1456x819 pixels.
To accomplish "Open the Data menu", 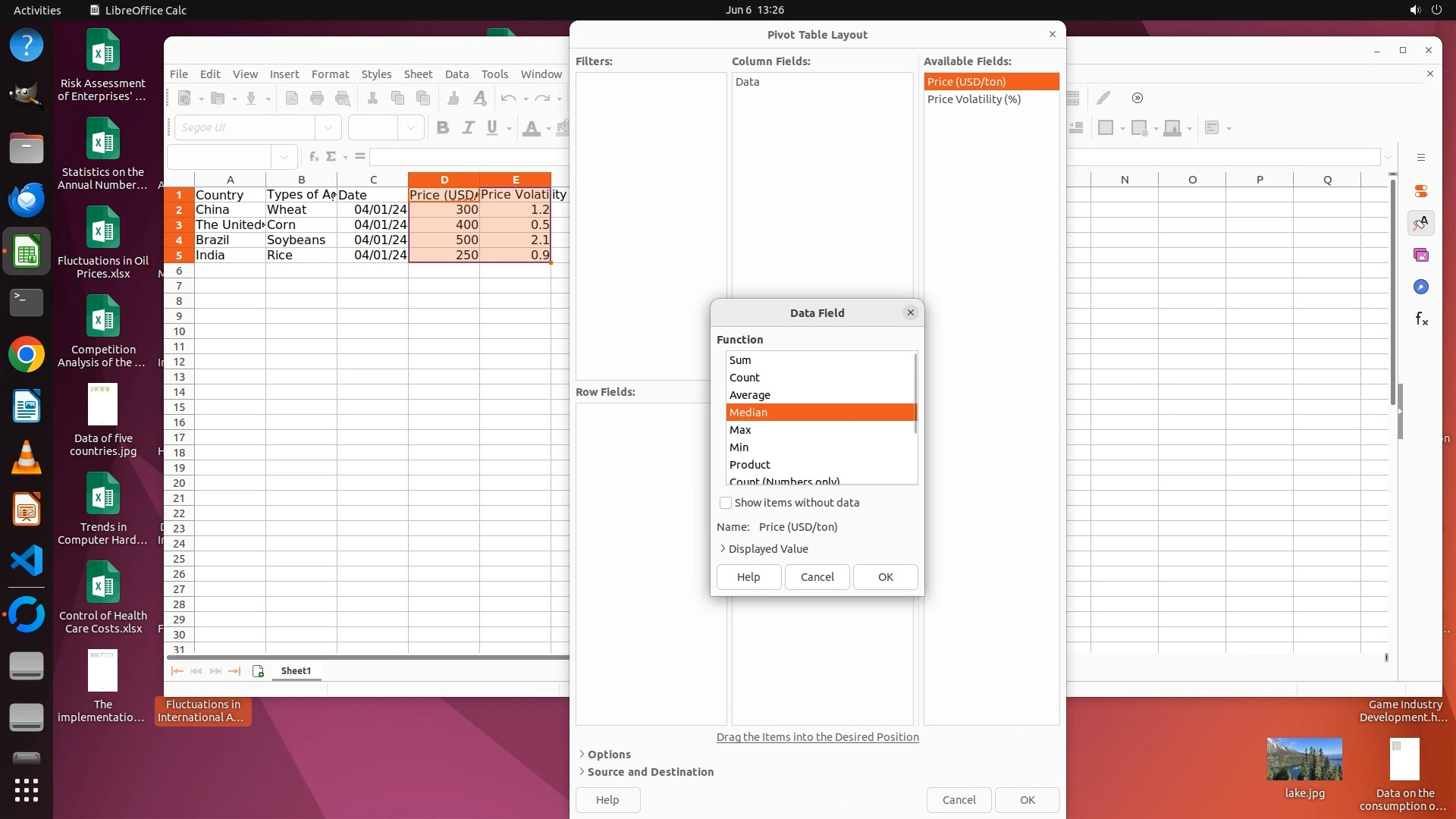I will tap(457, 74).
